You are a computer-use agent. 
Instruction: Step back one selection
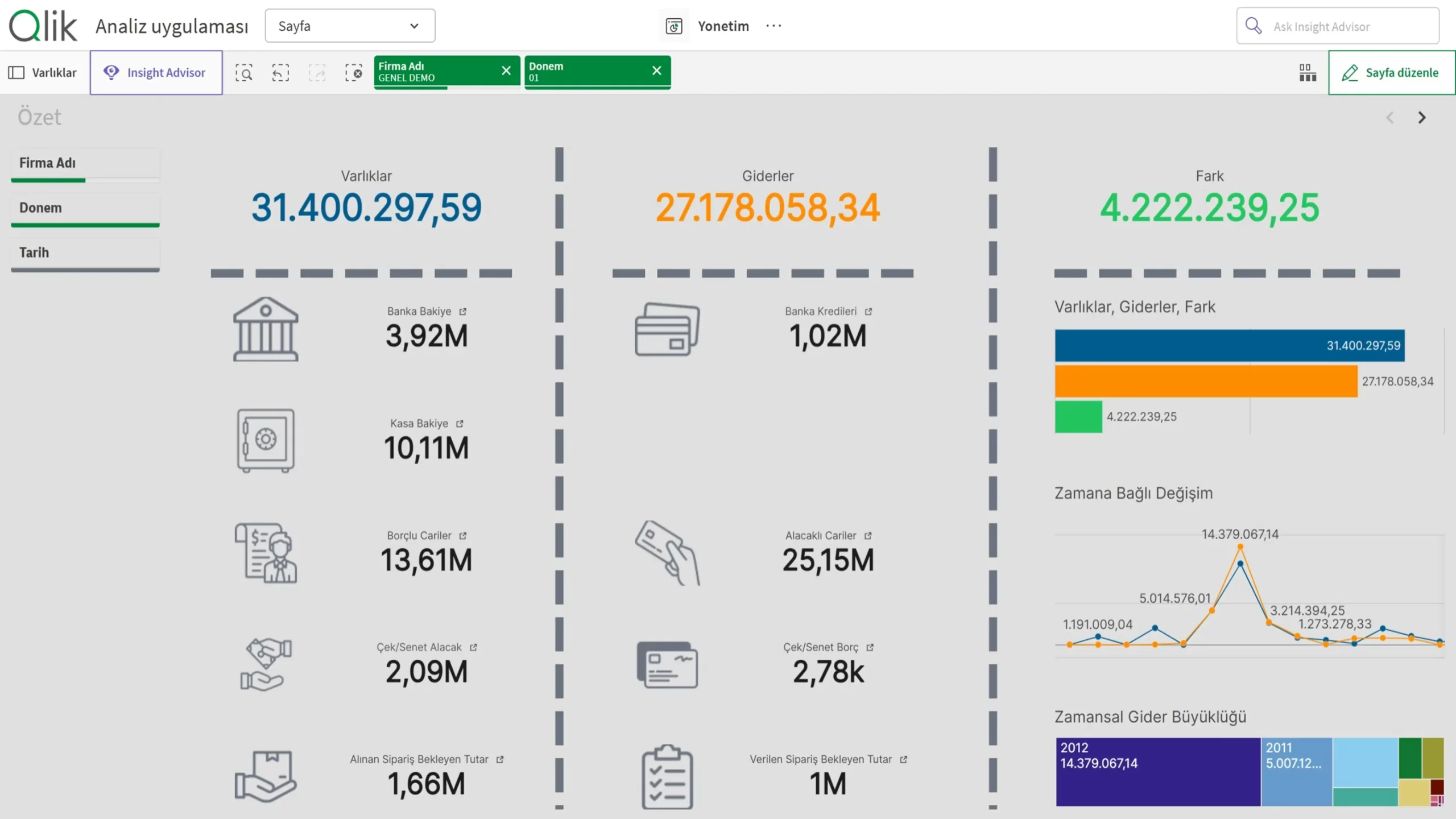click(280, 73)
